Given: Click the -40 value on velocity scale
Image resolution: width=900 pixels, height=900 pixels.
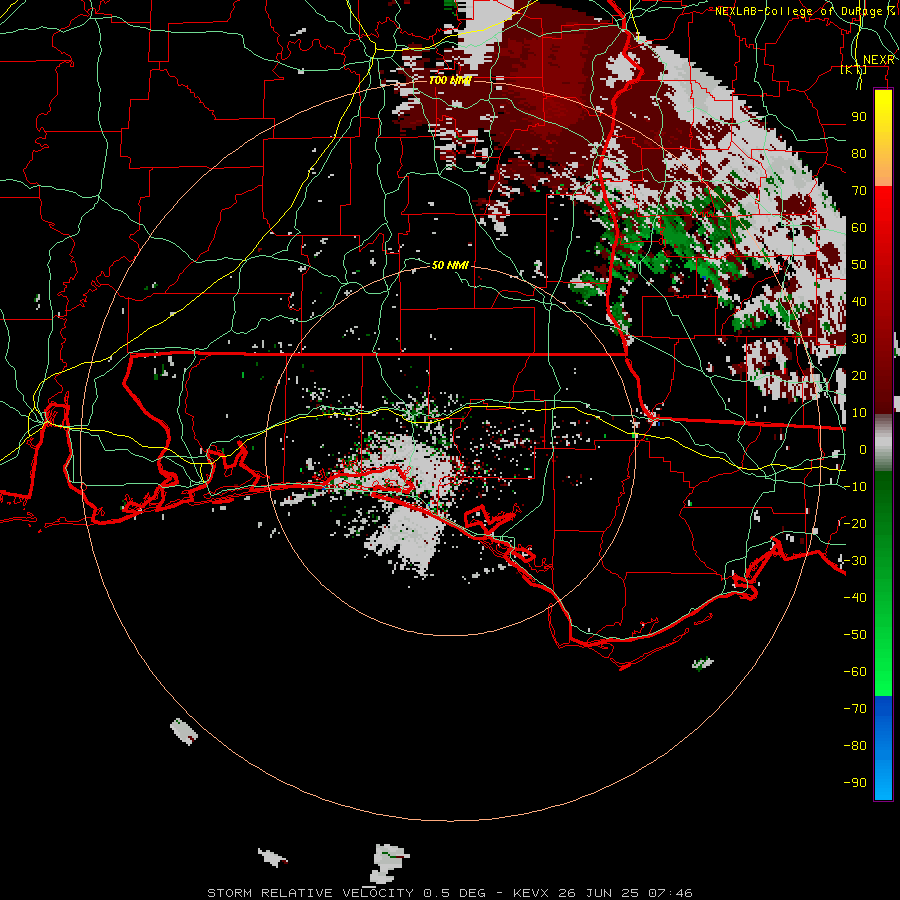Looking at the screenshot, I should 855,598.
